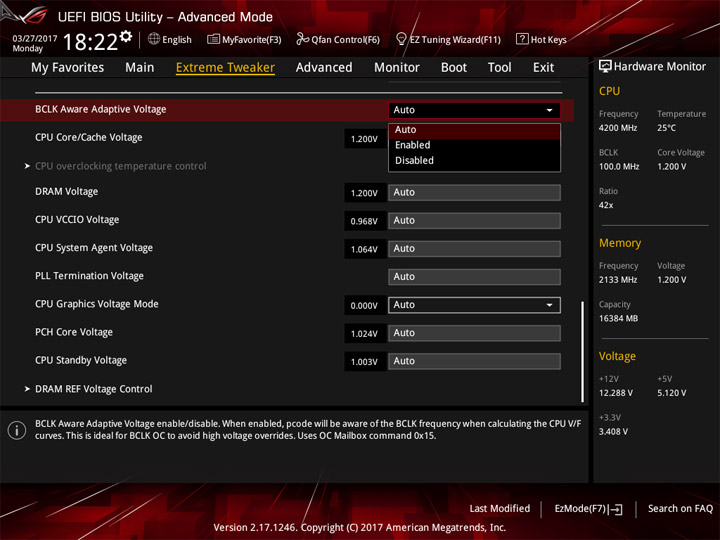Click the CPU Graphics Voltage Mode label
This screenshot has height=540, width=720.
coord(96,304)
